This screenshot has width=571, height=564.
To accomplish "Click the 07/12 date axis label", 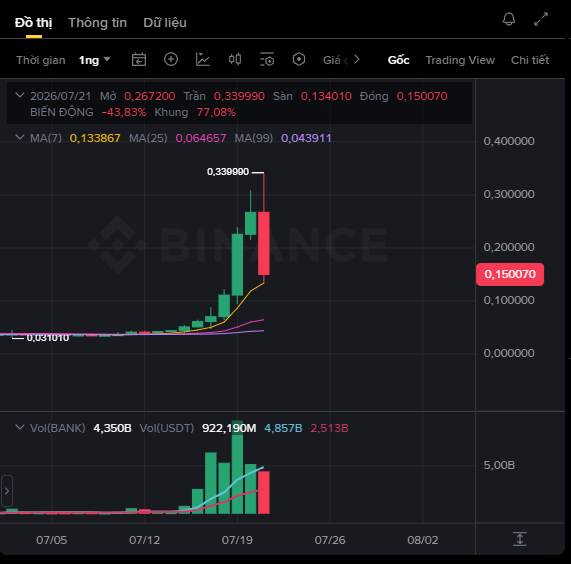I will 145,540.
